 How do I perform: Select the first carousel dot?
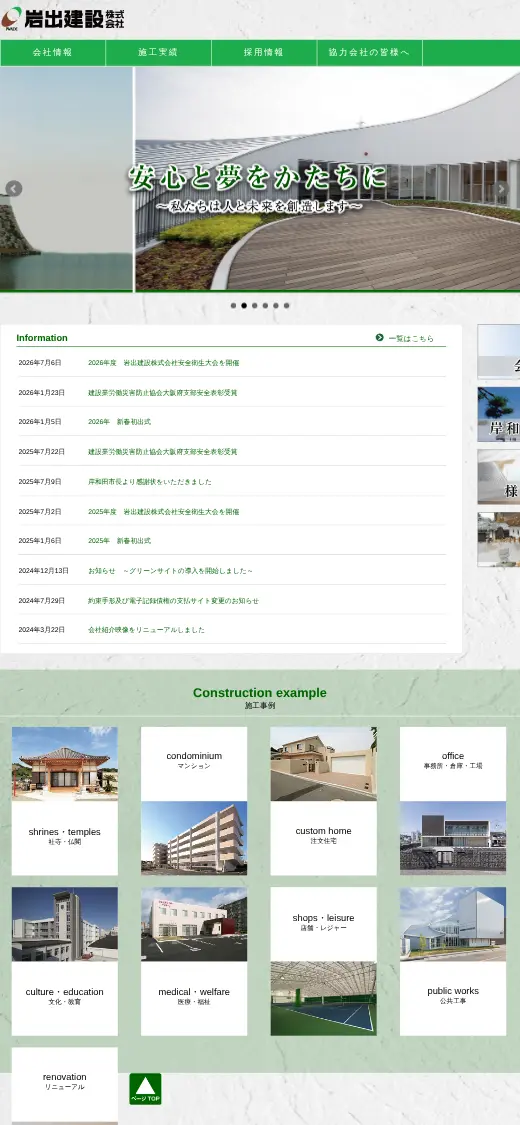pyautogui.click(x=233, y=306)
